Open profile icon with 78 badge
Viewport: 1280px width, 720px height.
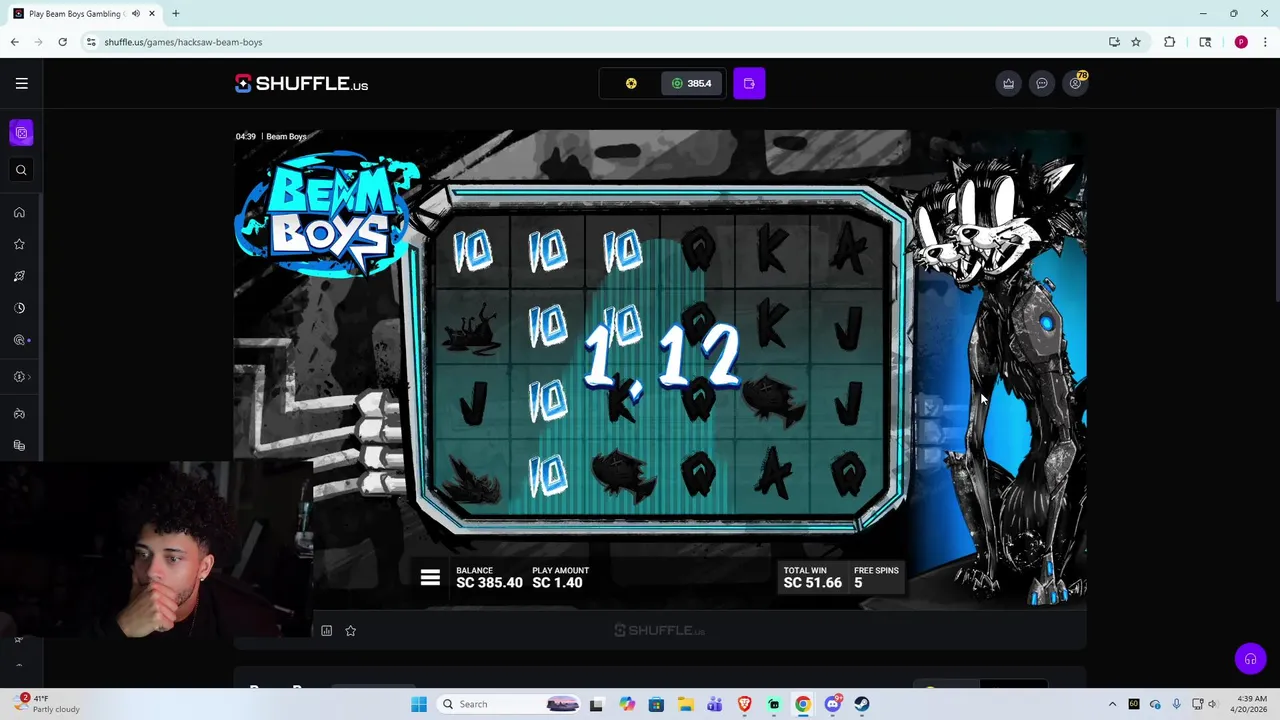pyautogui.click(x=1076, y=83)
